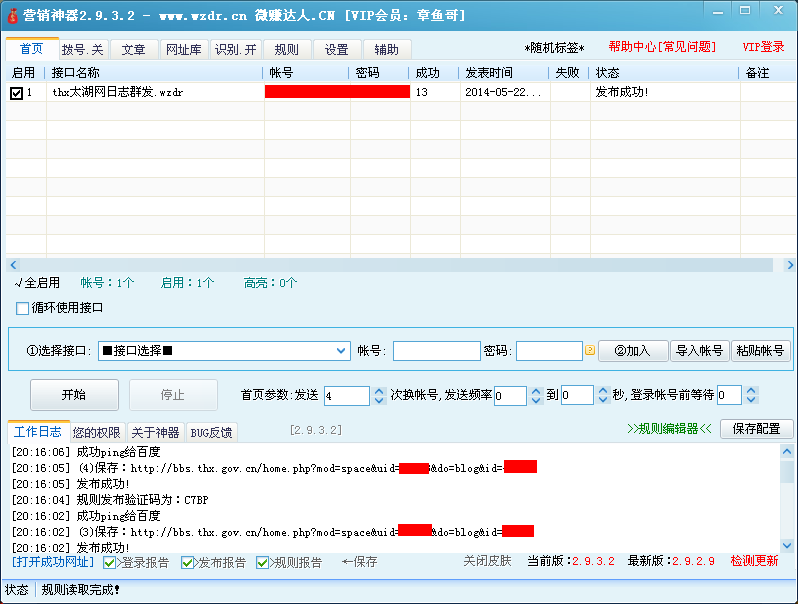798x604 pixels.
Task: Decrease the 登录帐号前等待 value
Action: 751,400
